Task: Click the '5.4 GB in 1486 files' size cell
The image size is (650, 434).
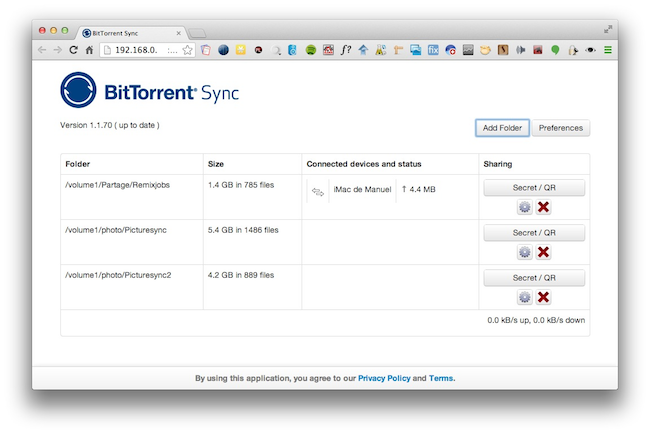Action: 243,230
